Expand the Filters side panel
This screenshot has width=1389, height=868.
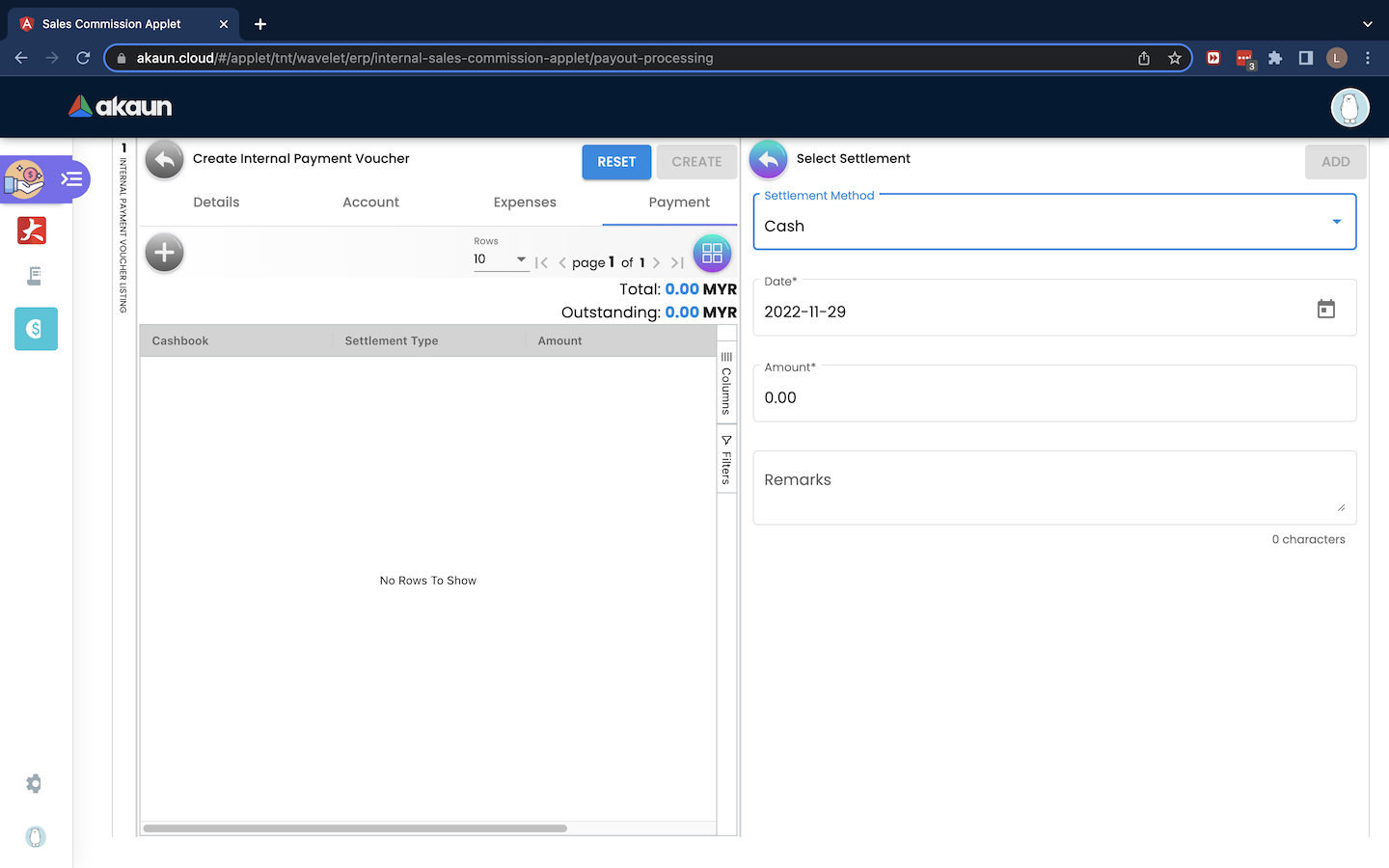[726, 460]
